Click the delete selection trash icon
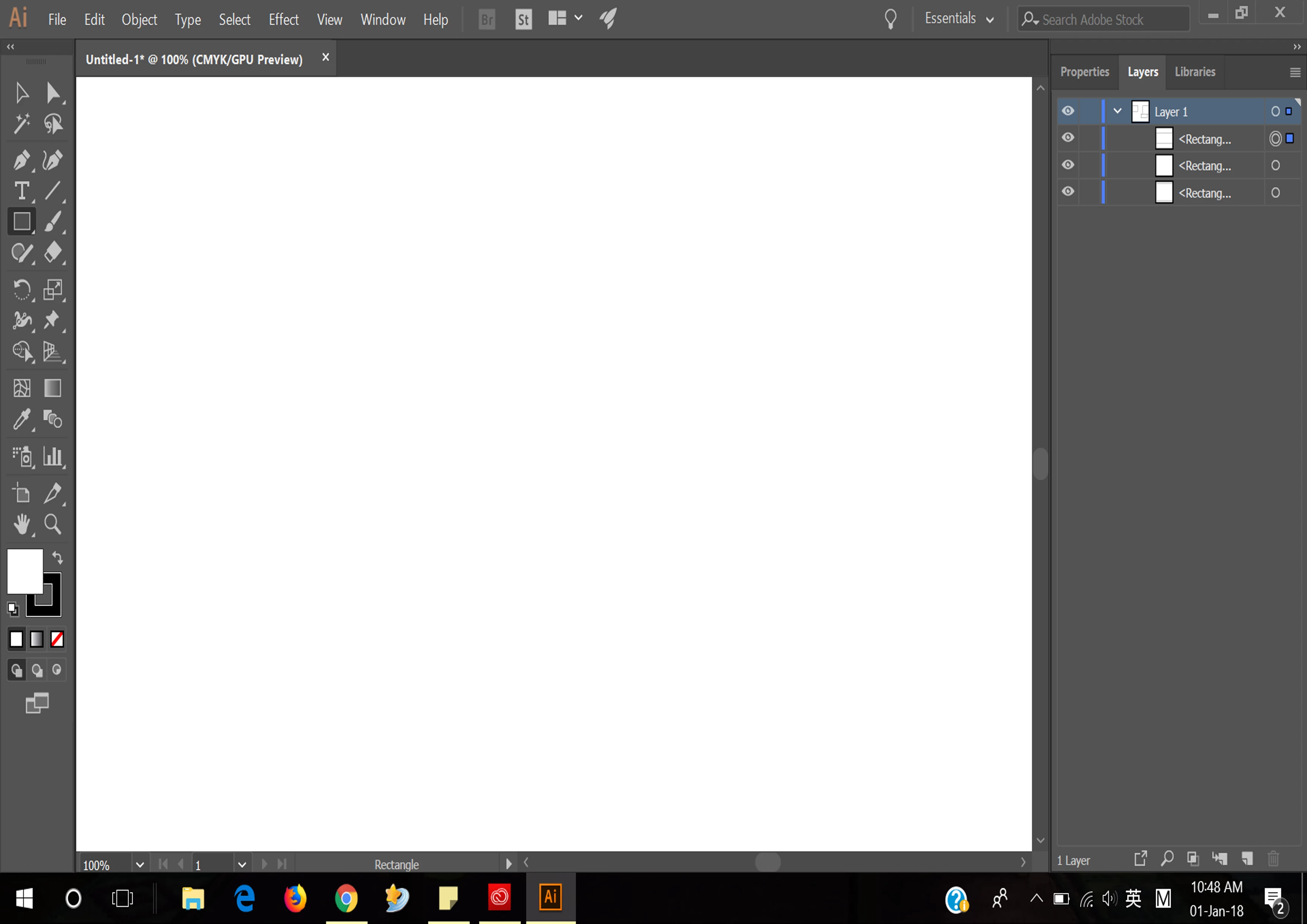 coord(1273,858)
